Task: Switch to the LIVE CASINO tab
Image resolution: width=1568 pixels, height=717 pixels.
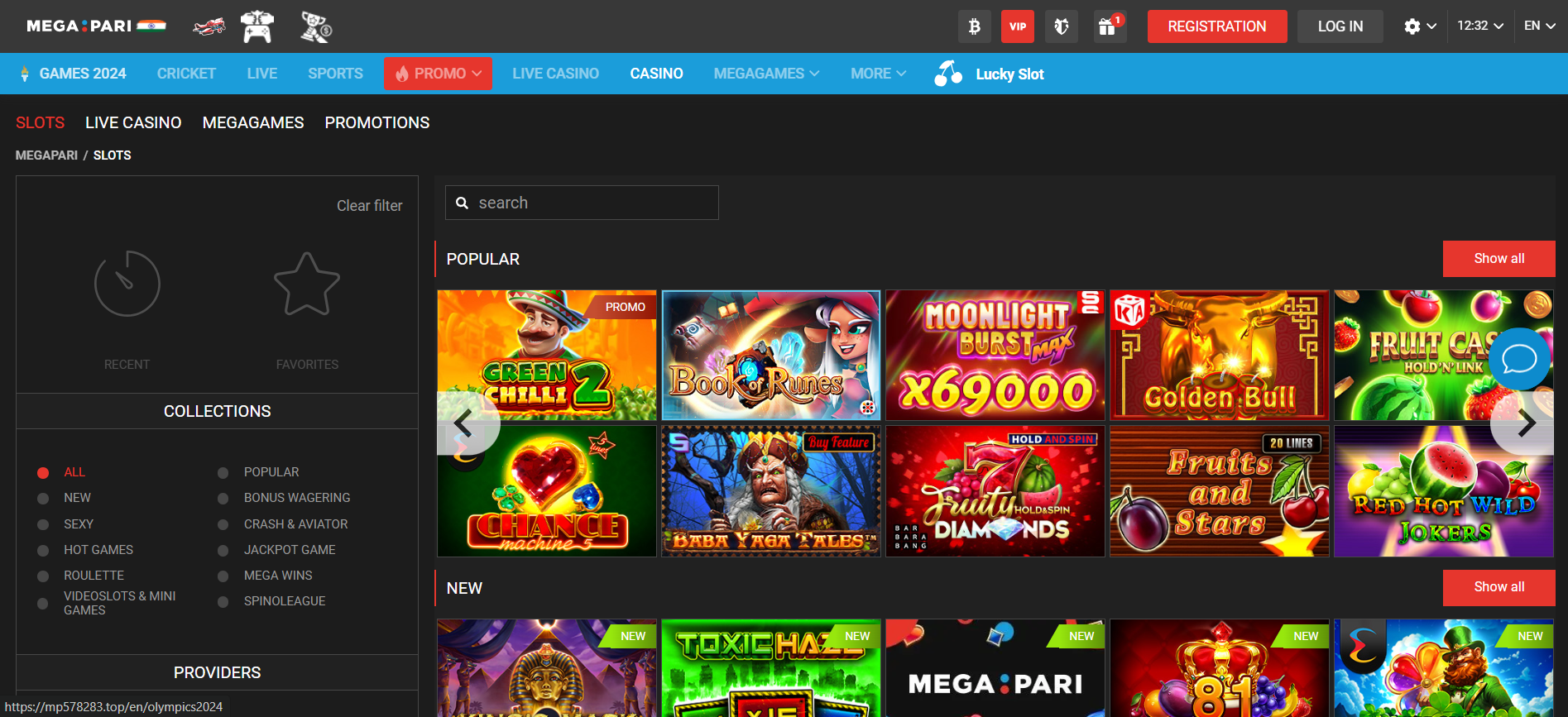Action: pyautogui.click(x=133, y=122)
